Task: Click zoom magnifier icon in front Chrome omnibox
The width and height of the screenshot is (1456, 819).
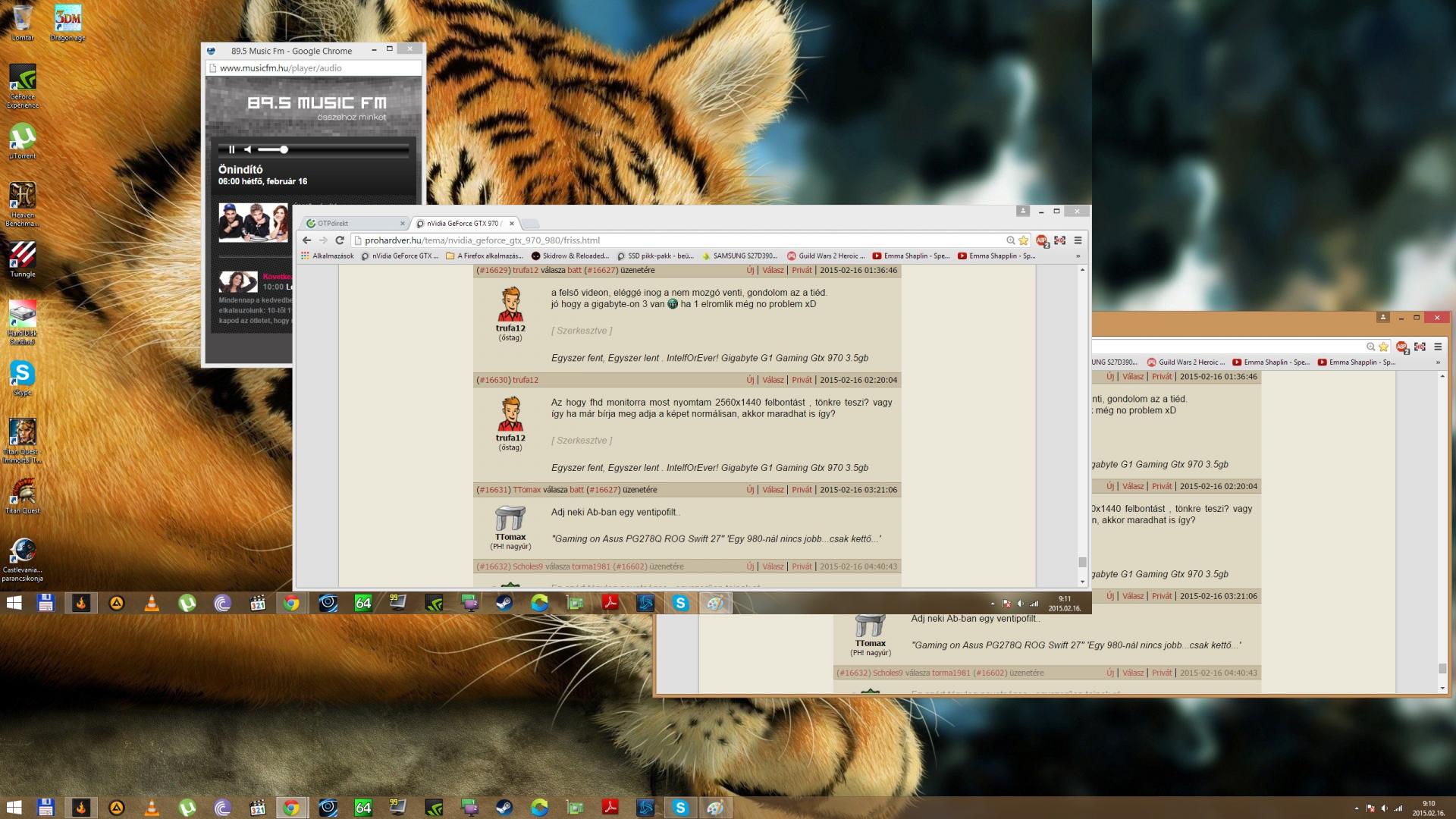Action: click(1010, 240)
